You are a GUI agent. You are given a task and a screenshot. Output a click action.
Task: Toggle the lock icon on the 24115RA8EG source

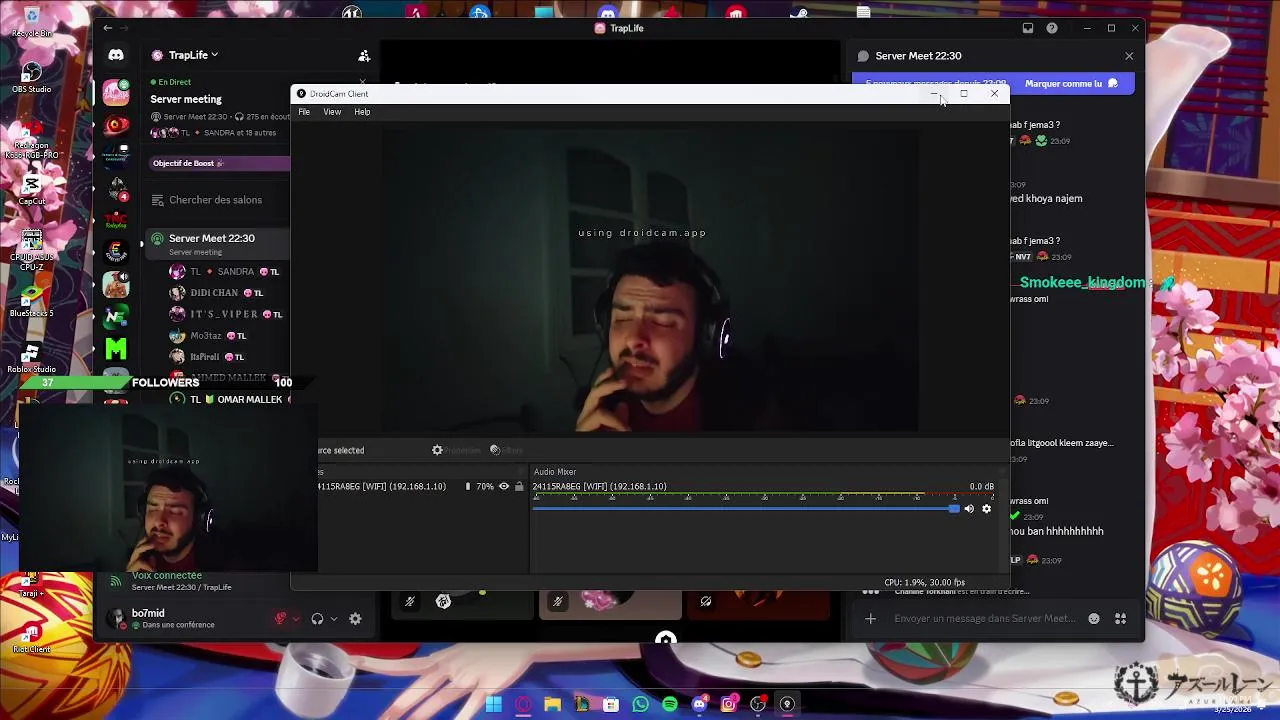[519, 487]
